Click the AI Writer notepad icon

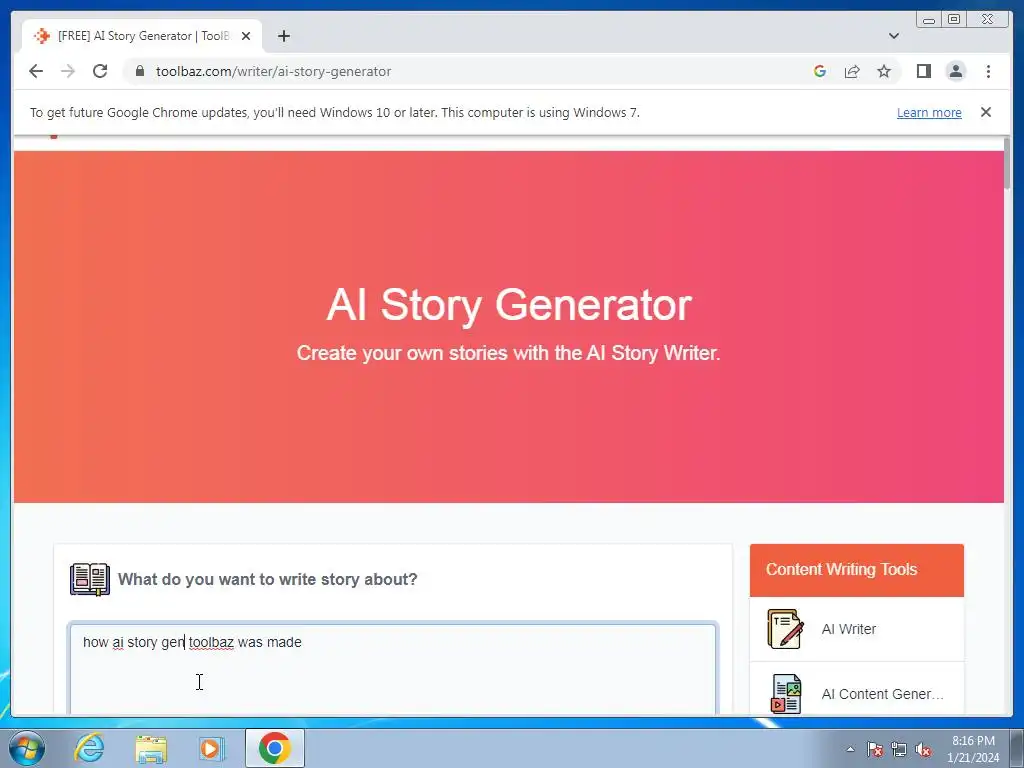[x=785, y=629]
